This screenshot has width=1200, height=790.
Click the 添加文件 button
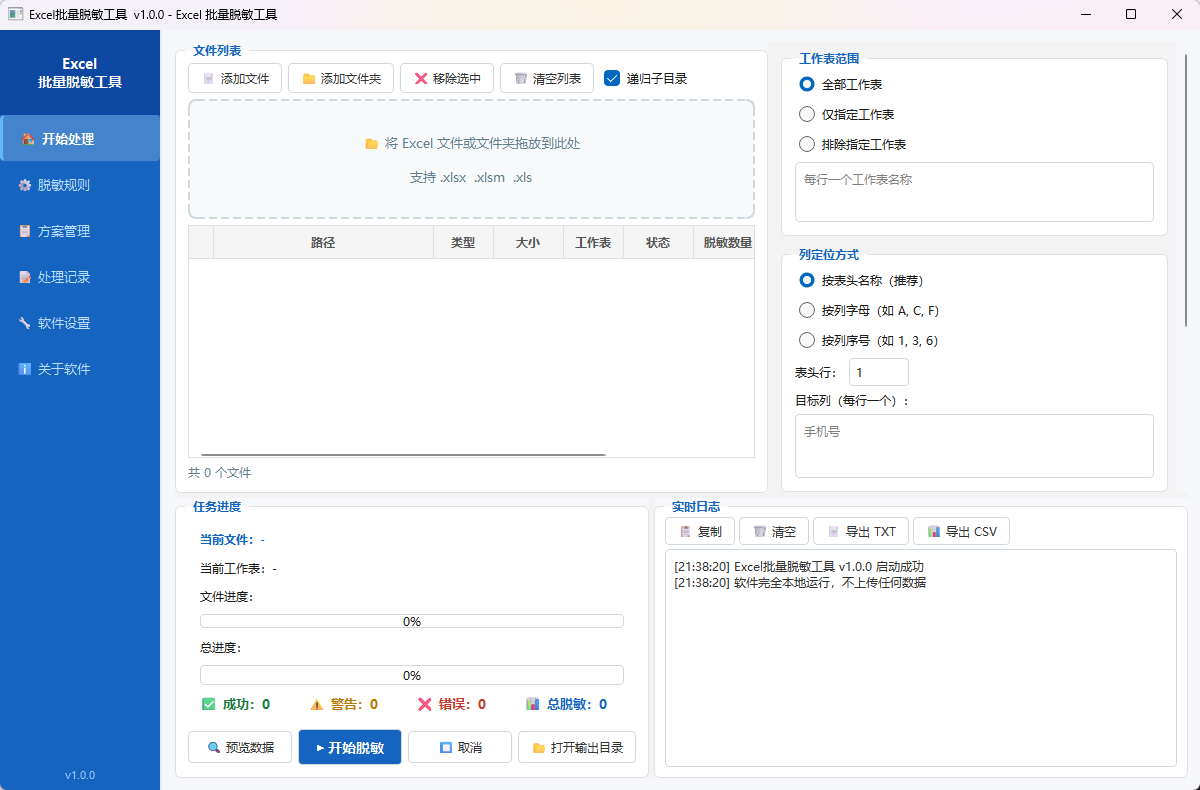click(235, 79)
